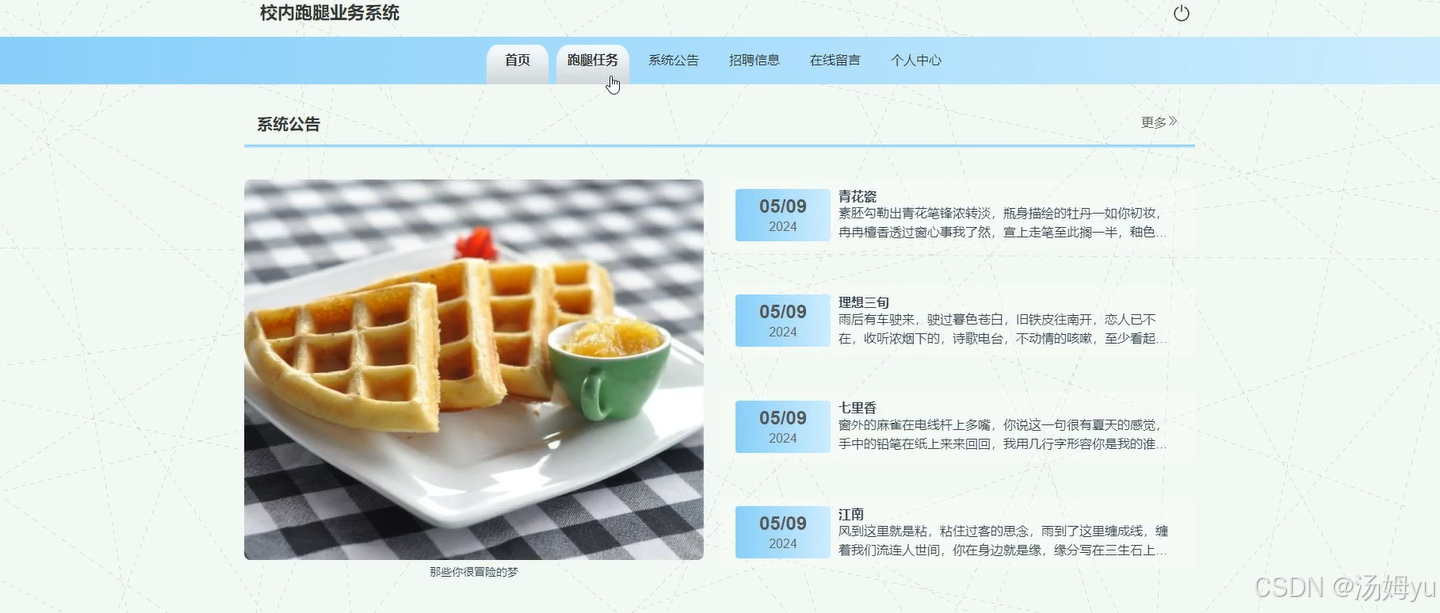Open the 七里香 announcement title
Screen dimensions: 1440x613
[857, 408]
